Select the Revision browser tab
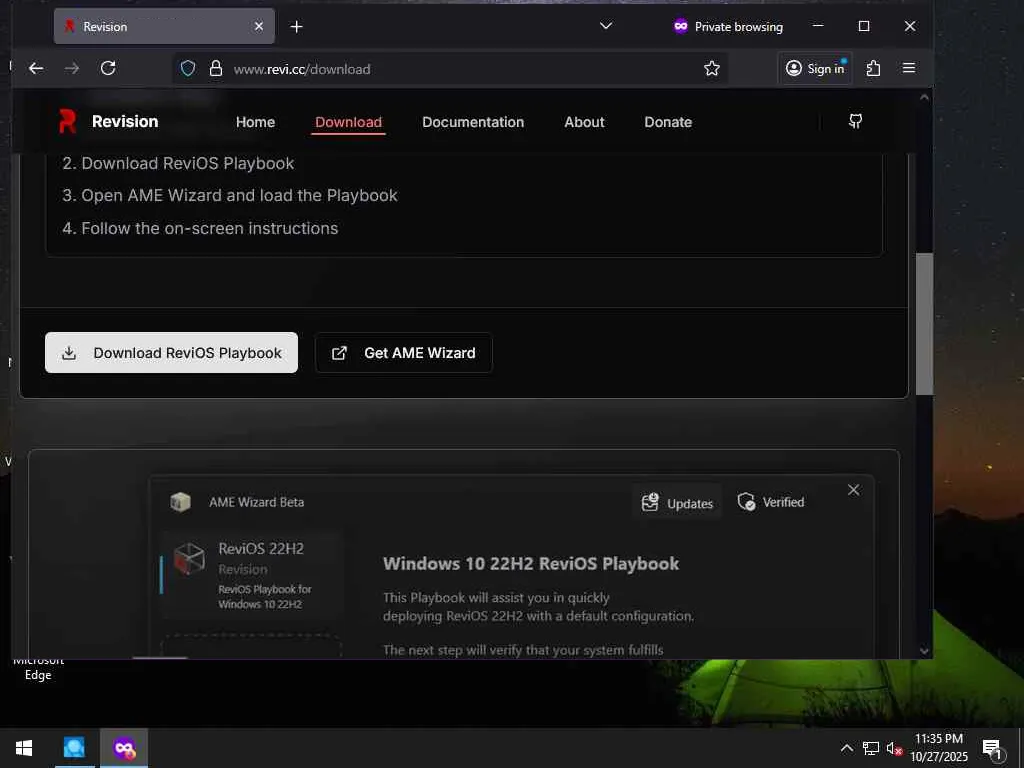The height and width of the screenshot is (768, 1024). pos(164,27)
